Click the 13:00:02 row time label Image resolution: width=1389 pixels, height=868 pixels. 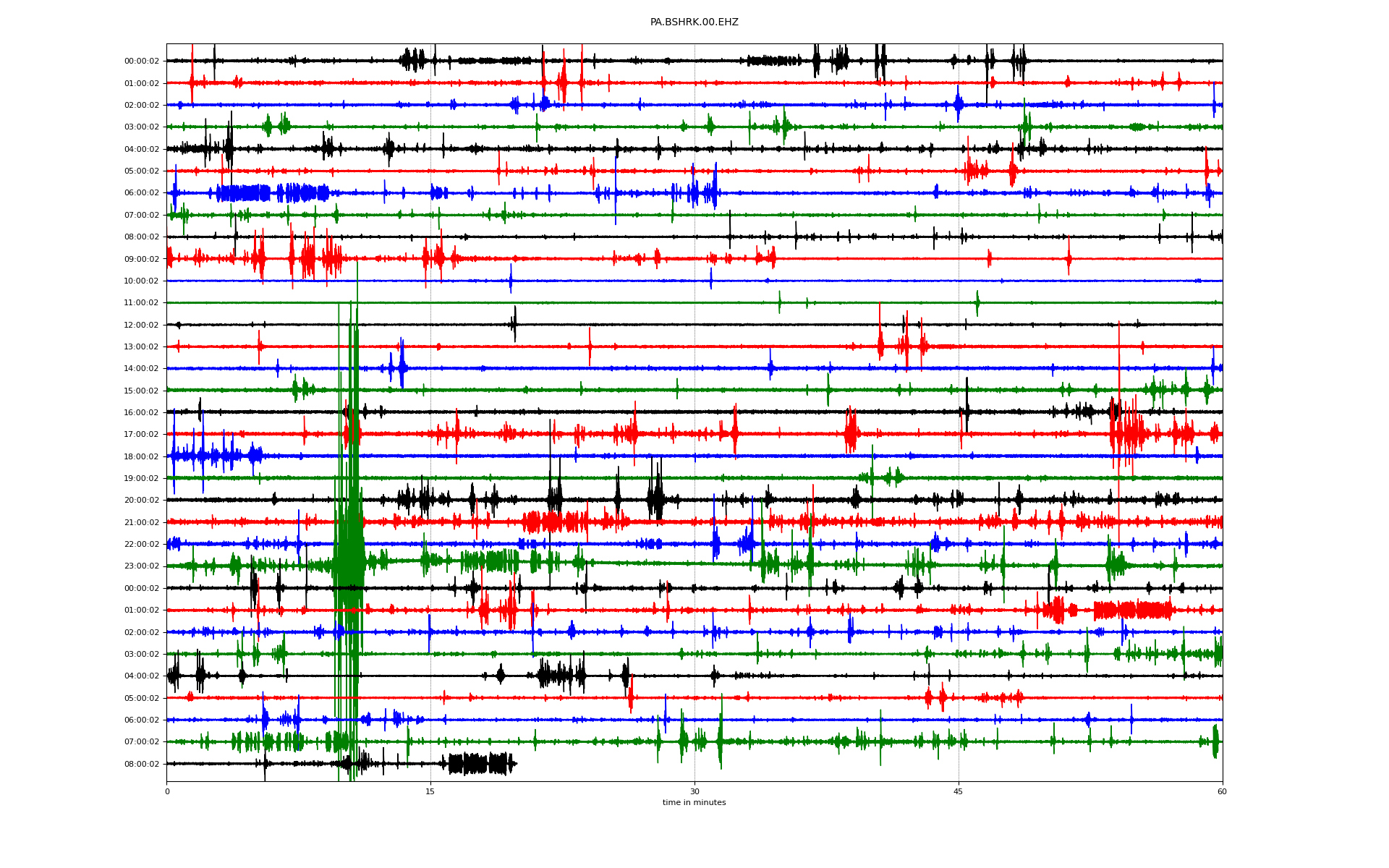click(x=142, y=346)
